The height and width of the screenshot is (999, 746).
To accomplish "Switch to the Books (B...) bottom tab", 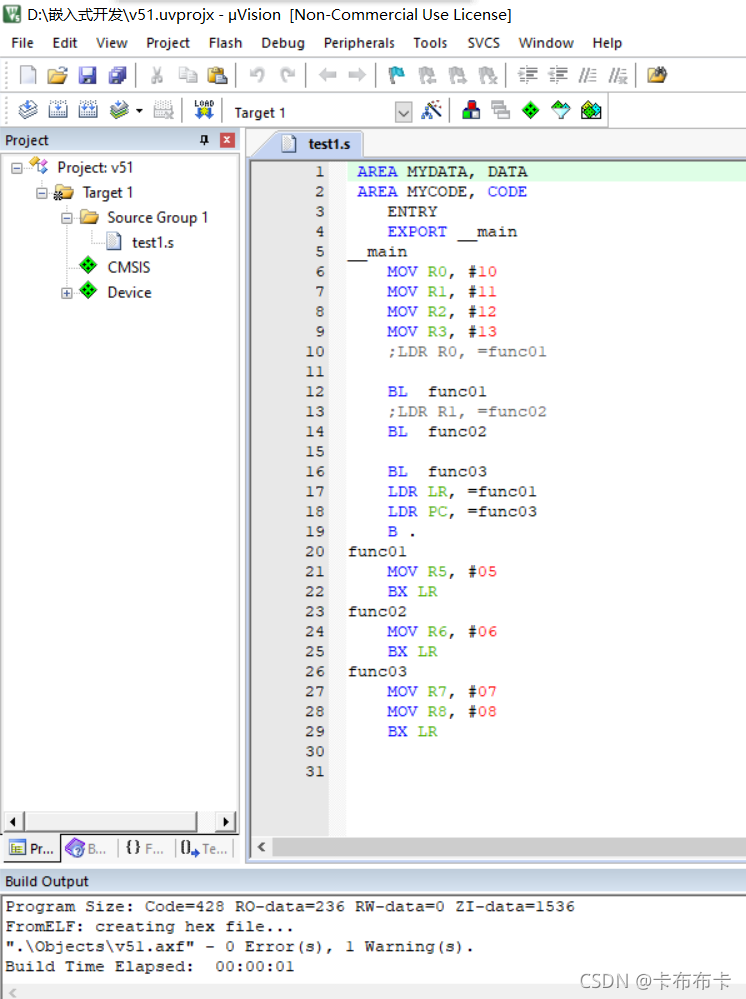I will 86,849.
